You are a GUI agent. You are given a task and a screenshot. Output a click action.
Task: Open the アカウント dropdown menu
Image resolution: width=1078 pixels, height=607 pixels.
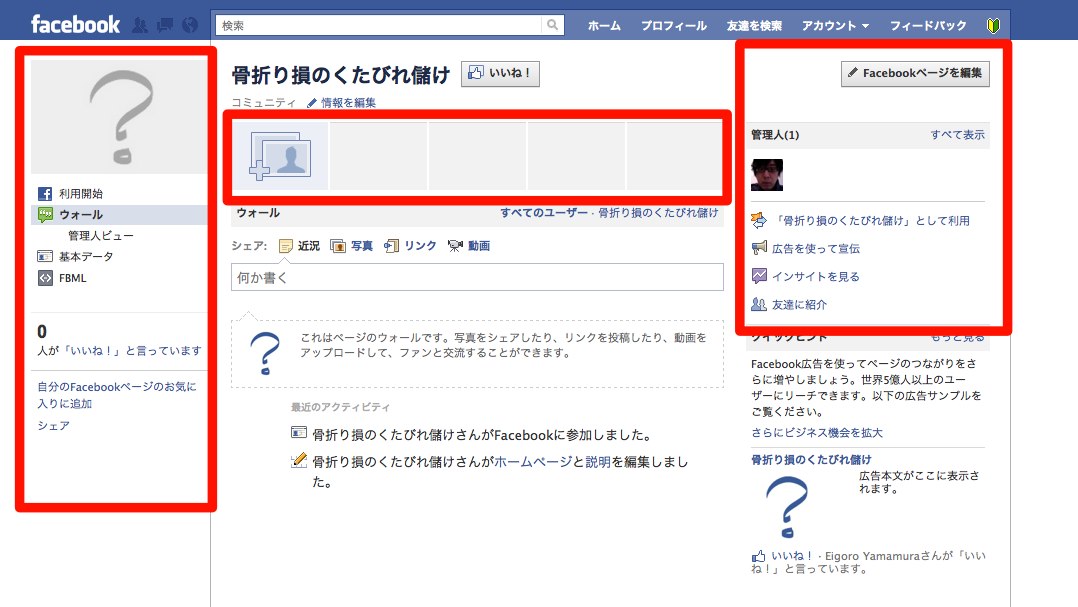(x=835, y=25)
